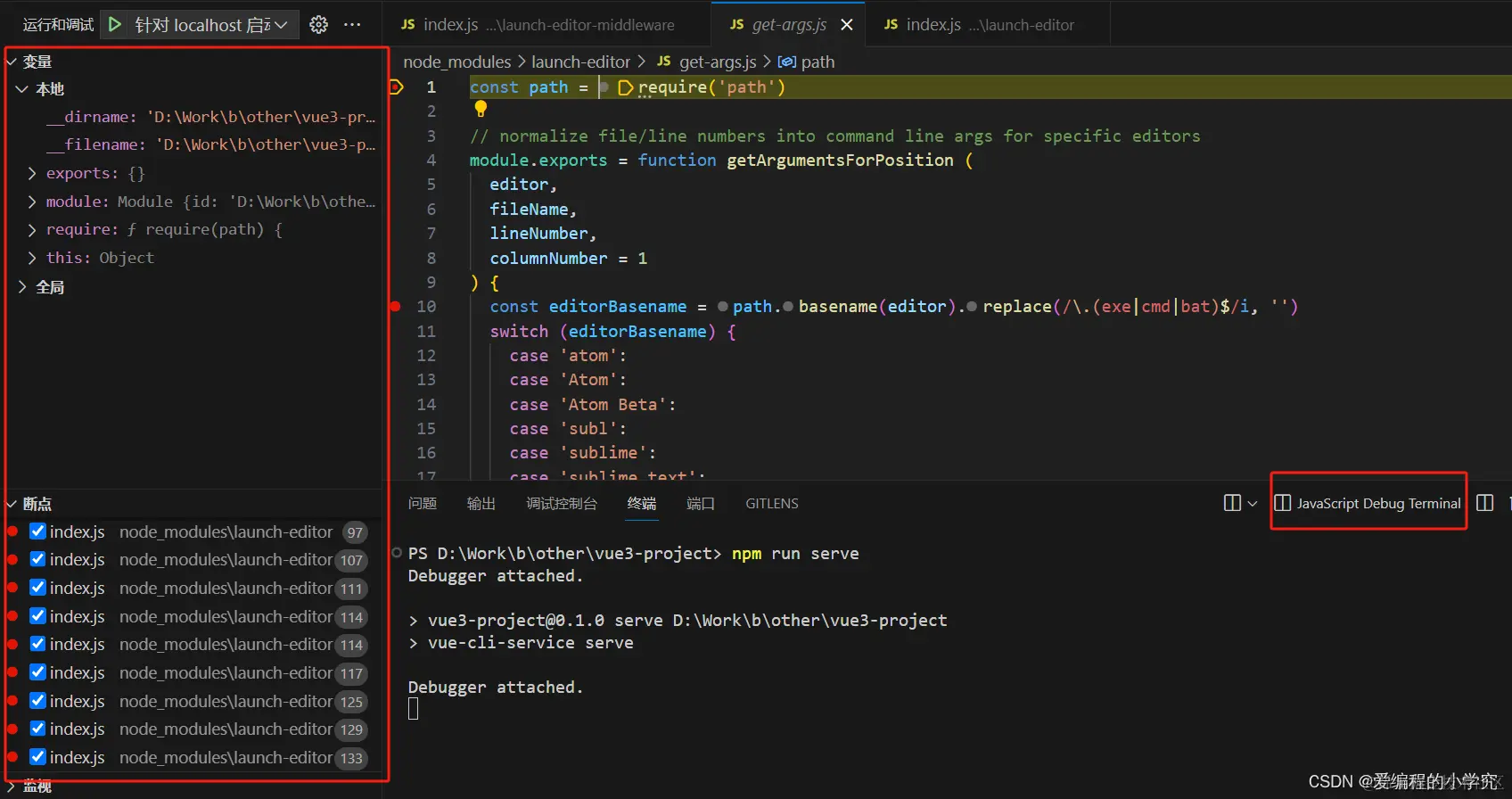The image size is (1512, 799).
Task: Open the GITLENS panel tab
Action: (772, 503)
